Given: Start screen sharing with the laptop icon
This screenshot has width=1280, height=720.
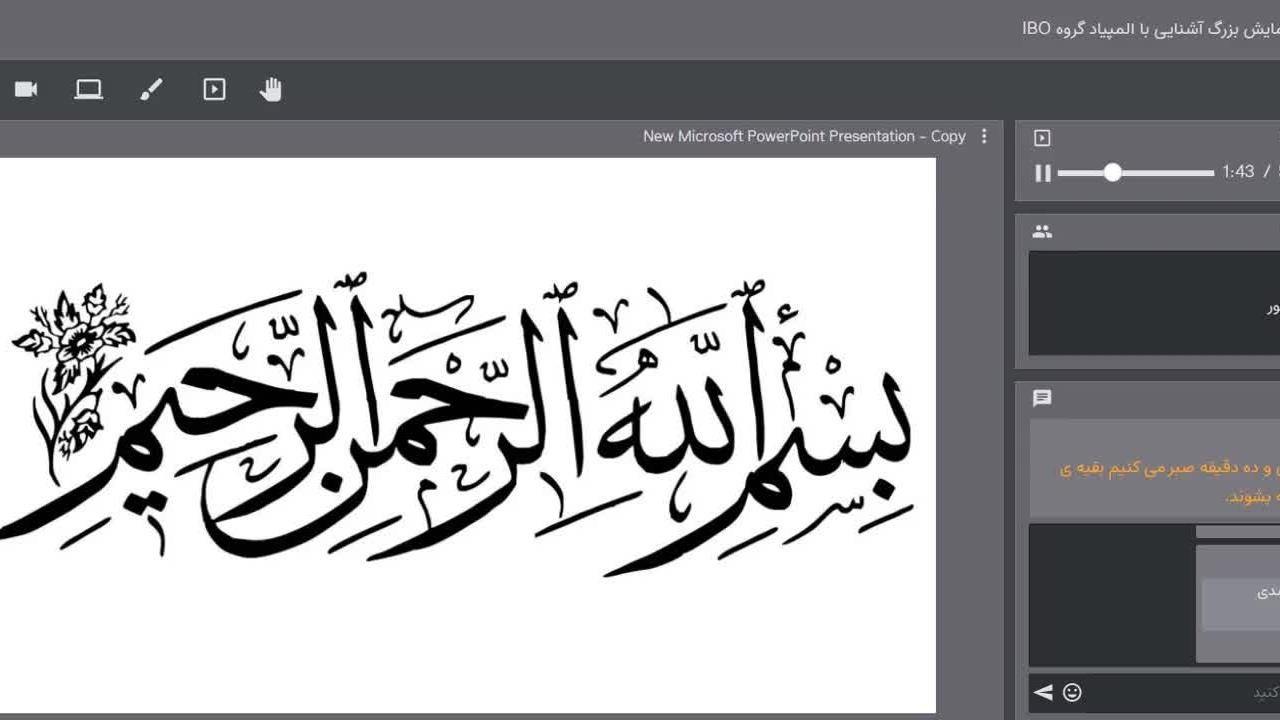Looking at the screenshot, I should click(89, 90).
